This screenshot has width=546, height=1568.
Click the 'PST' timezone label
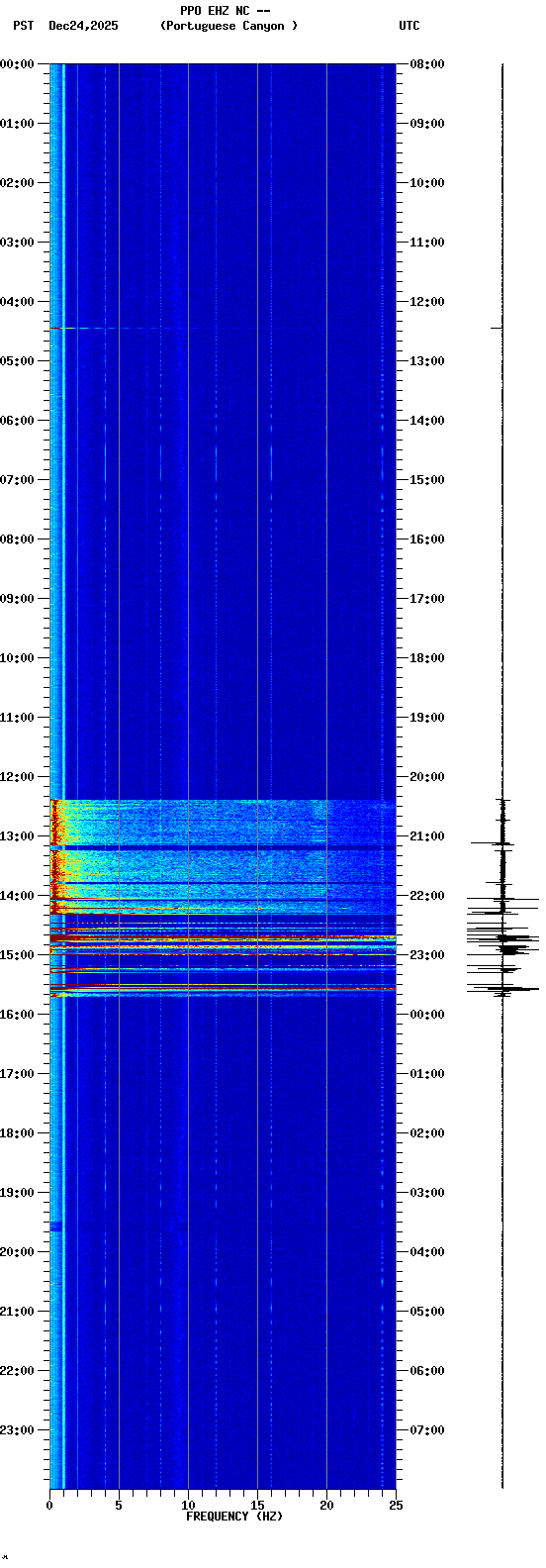coord(24,26)
